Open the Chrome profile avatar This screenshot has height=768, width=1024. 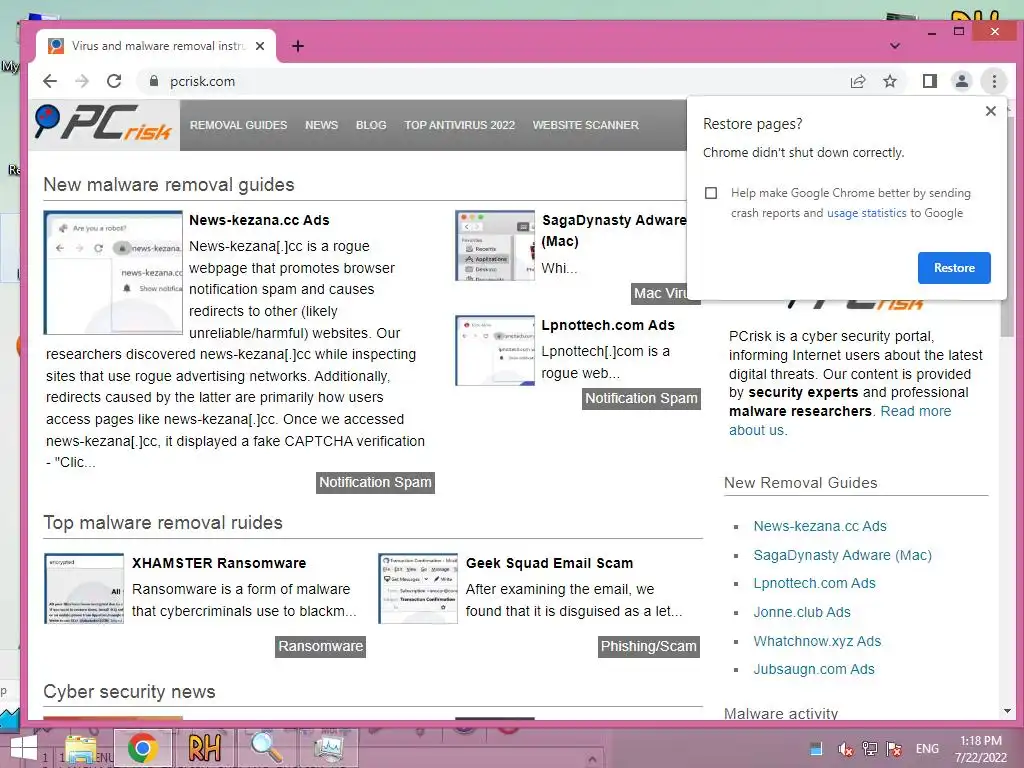(961, 81)
